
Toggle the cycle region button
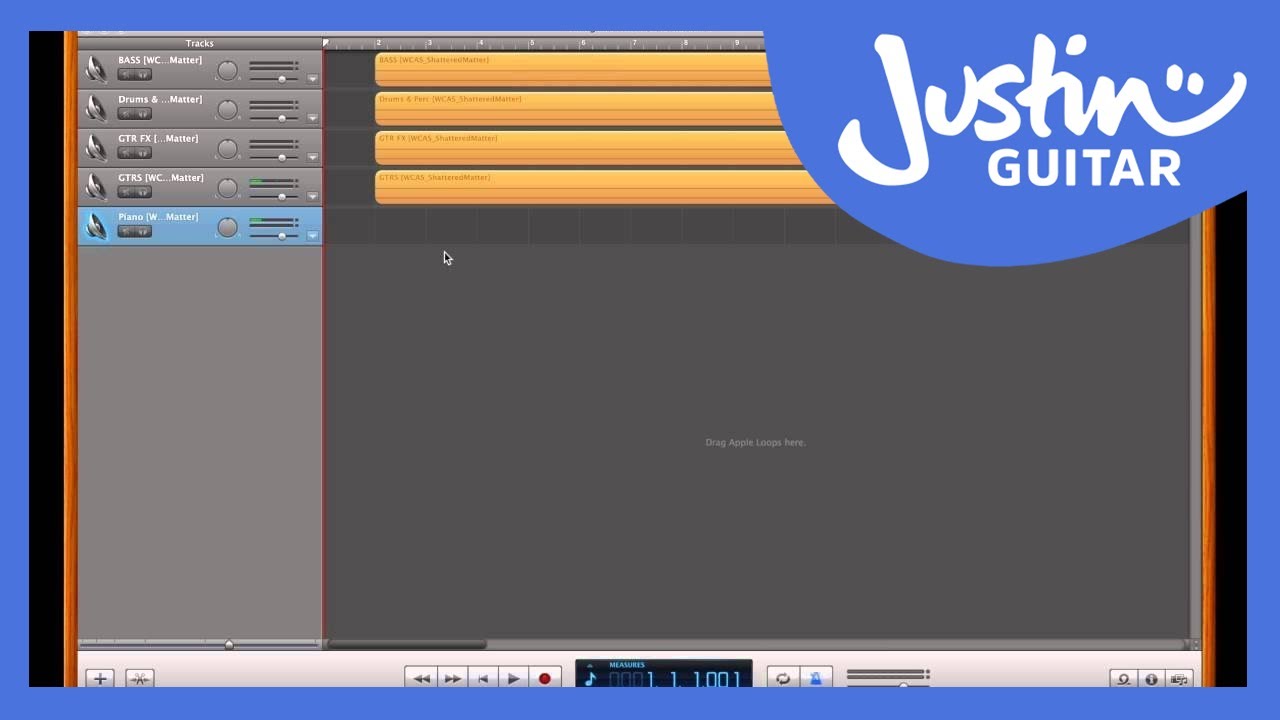tap(783, 678)
